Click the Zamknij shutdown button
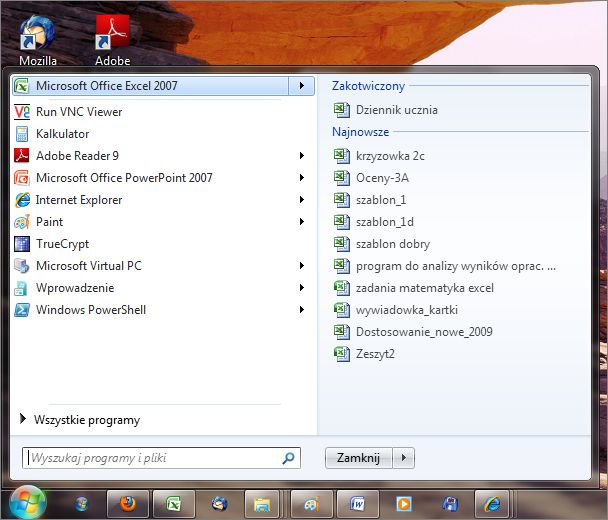608x520 pixels. (359, 458)
